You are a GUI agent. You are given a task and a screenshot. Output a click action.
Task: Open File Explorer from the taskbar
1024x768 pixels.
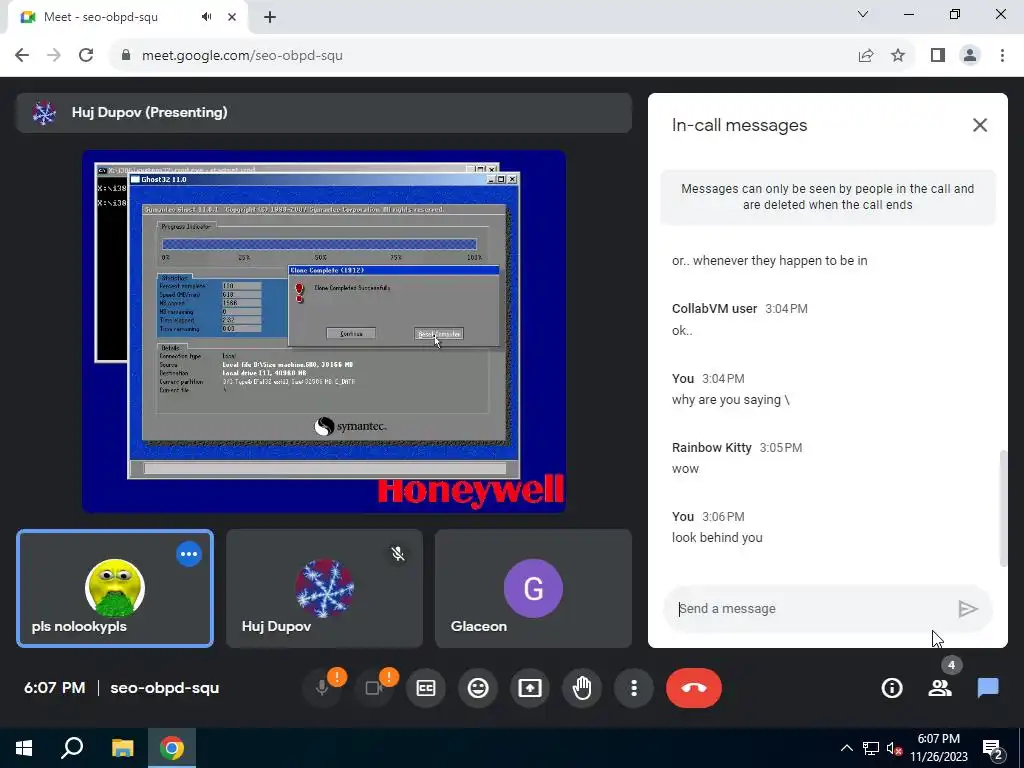tap(122, 748)
